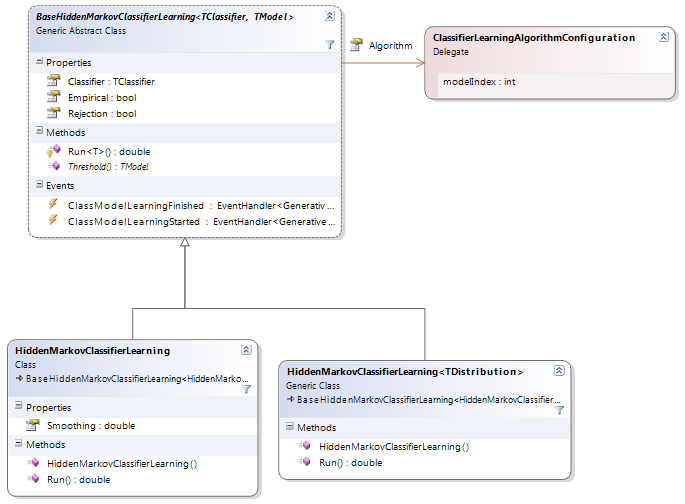Collapse the BaseHiddenMarkovClassifierLearning class box
Viewport: 685px width, 504px height.
[330, 16]
